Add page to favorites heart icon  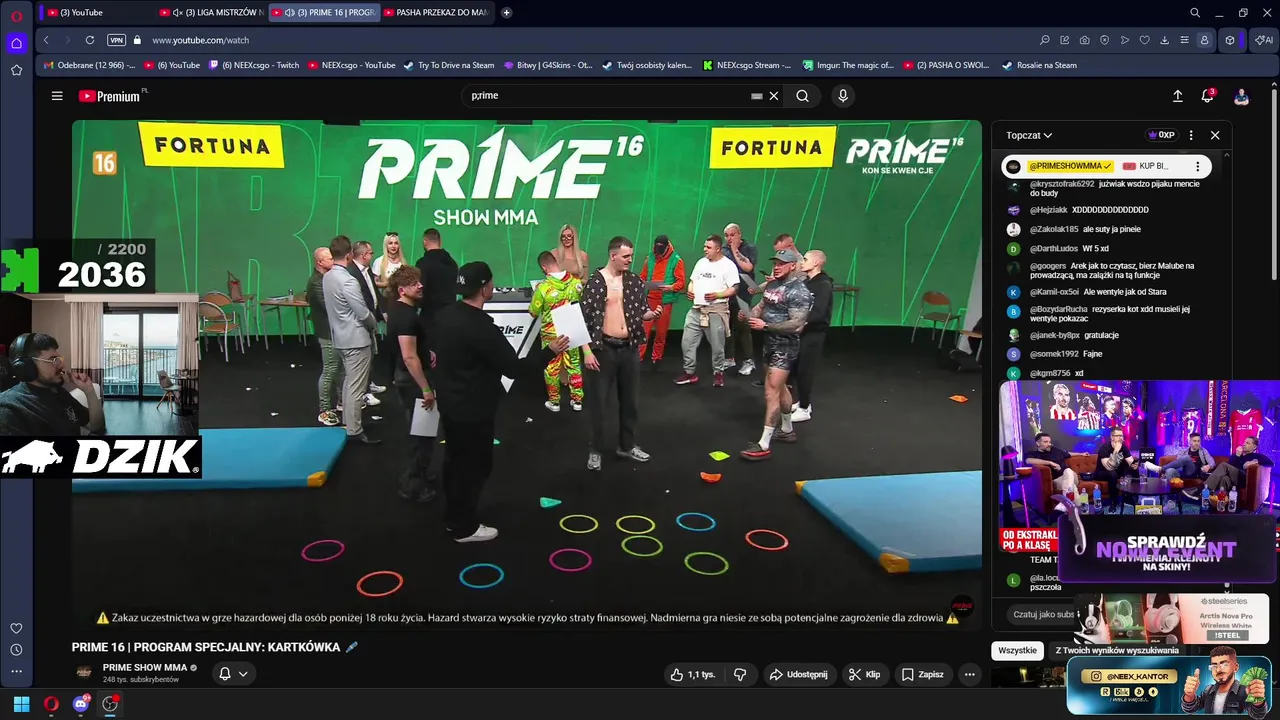(x=1145, y=40)
